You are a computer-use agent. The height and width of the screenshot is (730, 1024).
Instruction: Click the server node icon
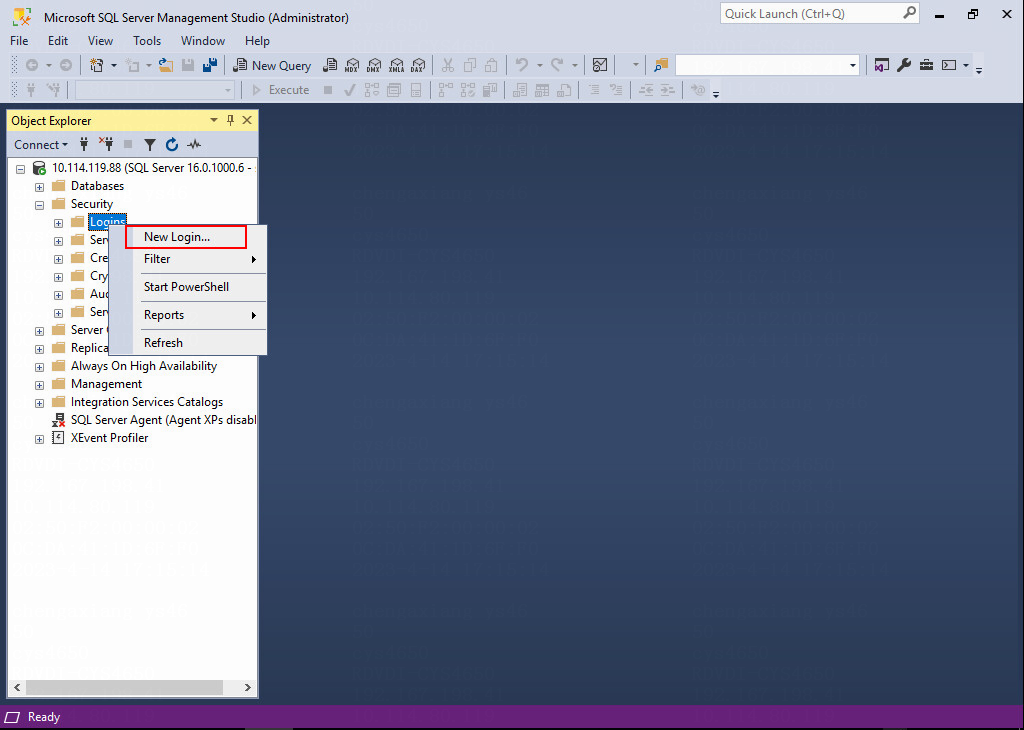point(39,168)
